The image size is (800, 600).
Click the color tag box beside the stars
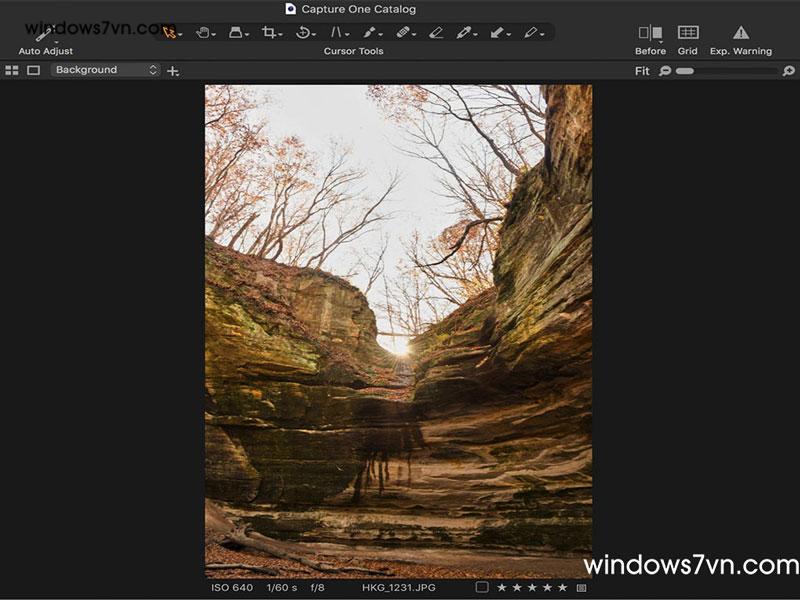click(482, 587)
